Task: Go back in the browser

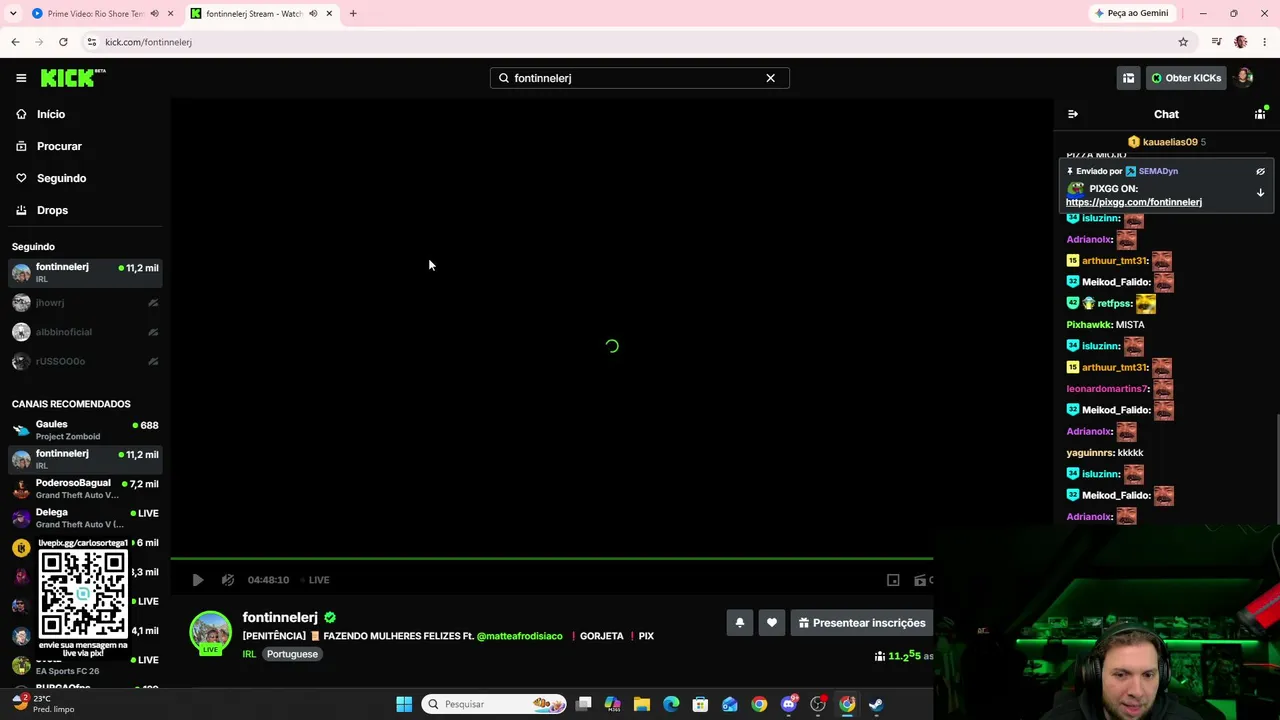Action: pos(15,42)
